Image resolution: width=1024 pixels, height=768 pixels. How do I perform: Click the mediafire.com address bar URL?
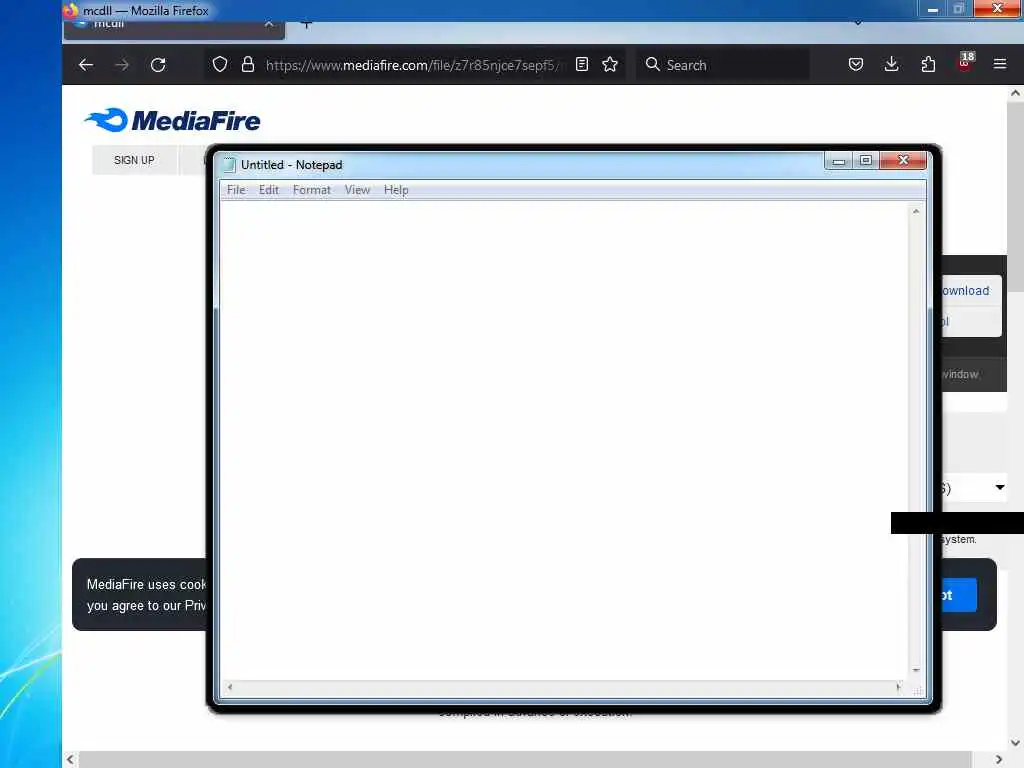click(411, 65)
